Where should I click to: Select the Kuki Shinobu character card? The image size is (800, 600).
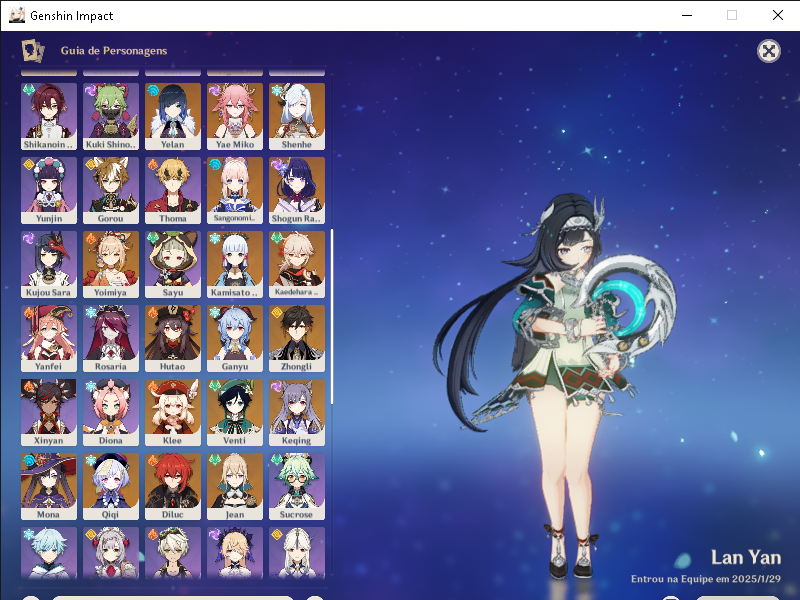[x=111, y=116]
